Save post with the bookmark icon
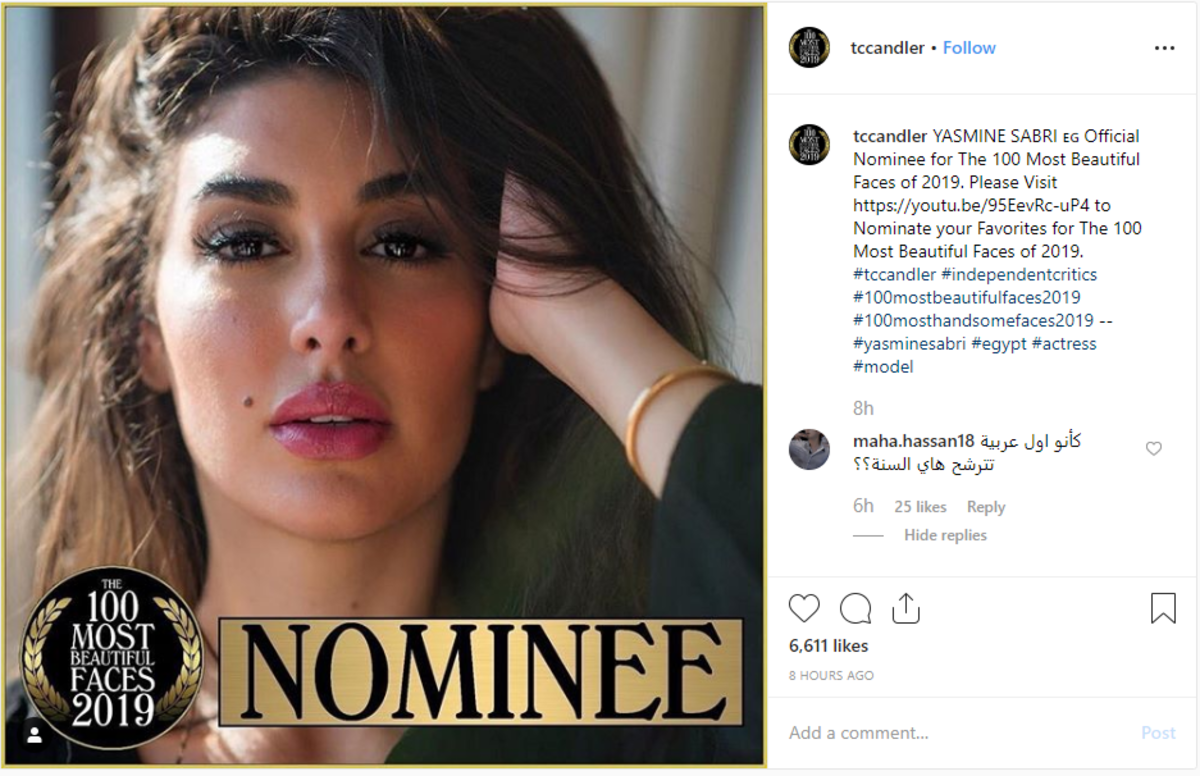This screenshot has width=1200, height=776. 1163,608
